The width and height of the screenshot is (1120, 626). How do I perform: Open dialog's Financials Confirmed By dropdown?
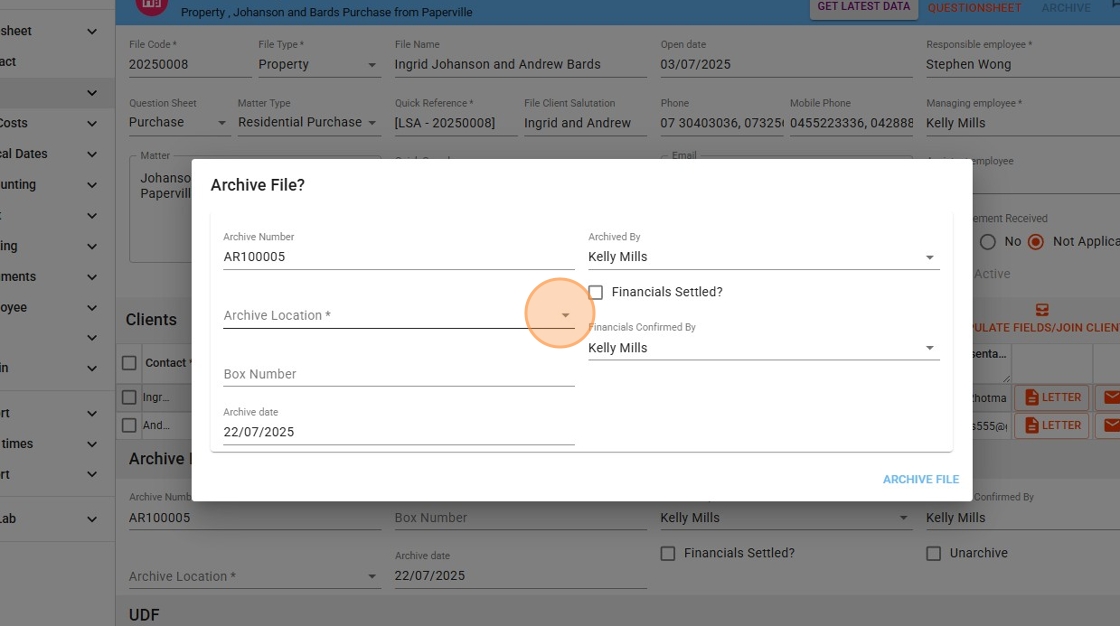click(x=929, y=348)
